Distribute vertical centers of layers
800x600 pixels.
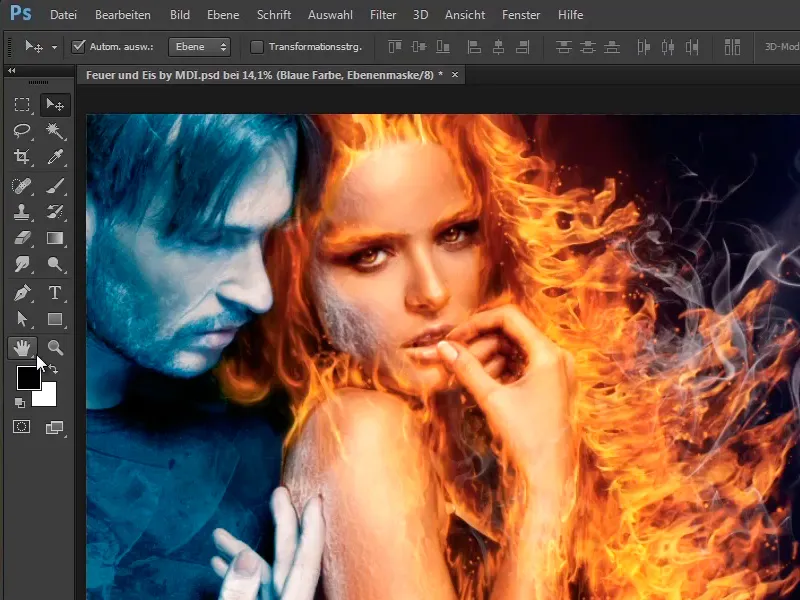click(588, 47)
